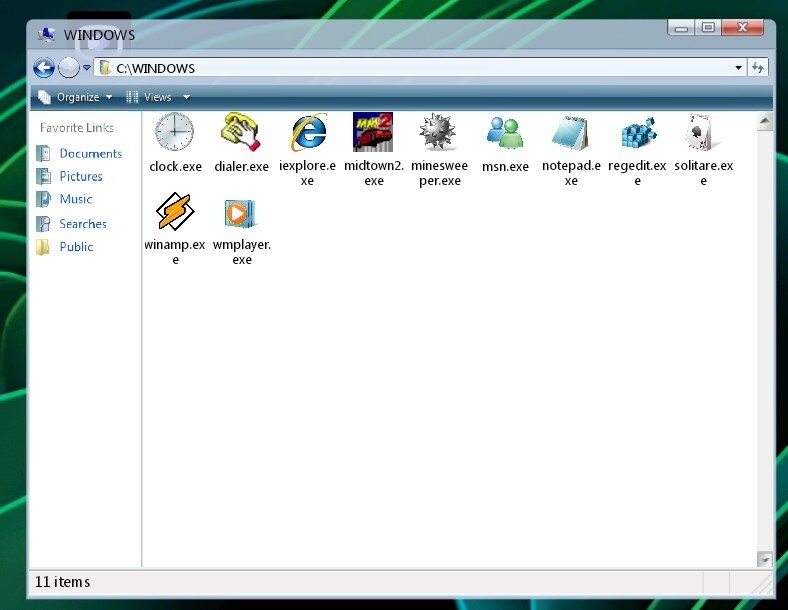Screen dimensions: 788x610
Task: Expand the Views dropdown arrow
Action: tap(186, 97)
